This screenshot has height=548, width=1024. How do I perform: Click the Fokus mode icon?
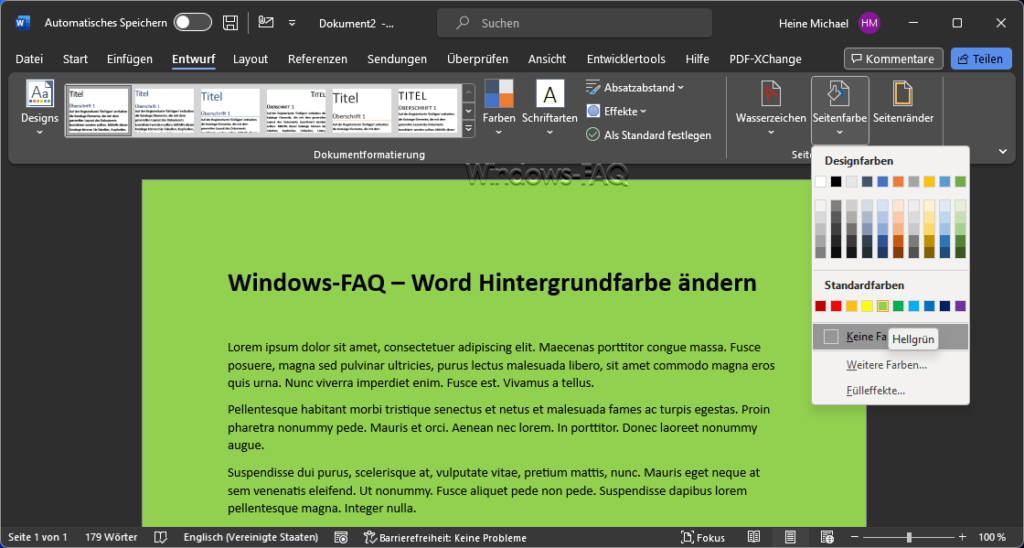coord(687,538)
